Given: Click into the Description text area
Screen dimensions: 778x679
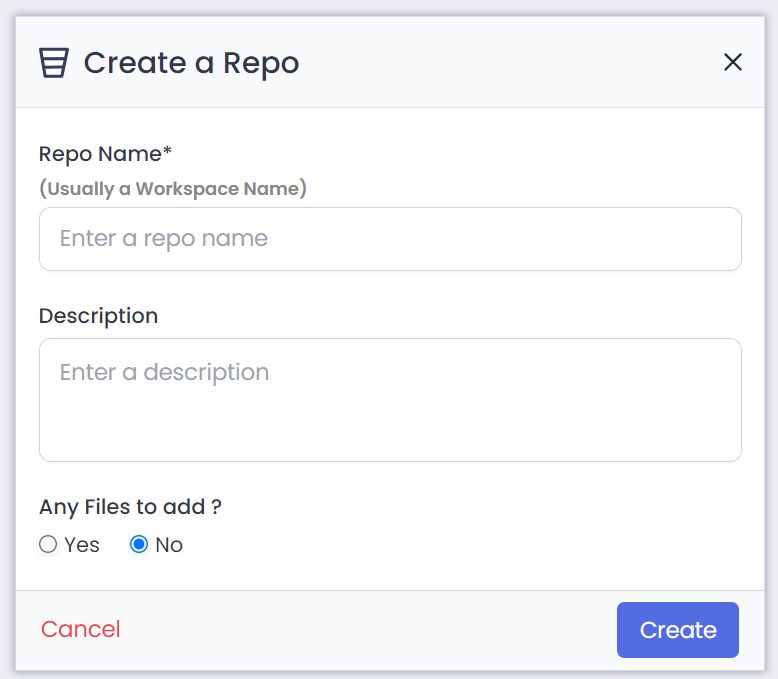Looking at the screenshot, I should coord(390,400).
